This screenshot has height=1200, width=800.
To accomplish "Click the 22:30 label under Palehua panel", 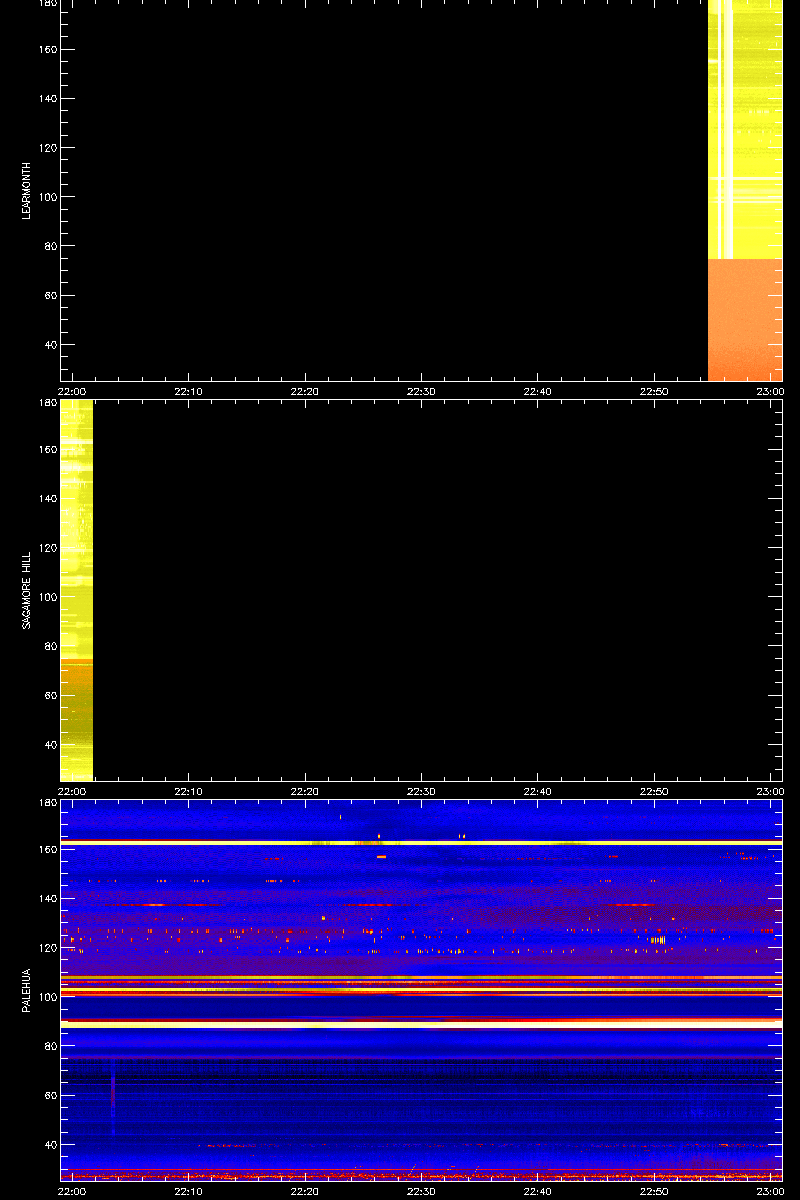I will tap(421, 1192).
